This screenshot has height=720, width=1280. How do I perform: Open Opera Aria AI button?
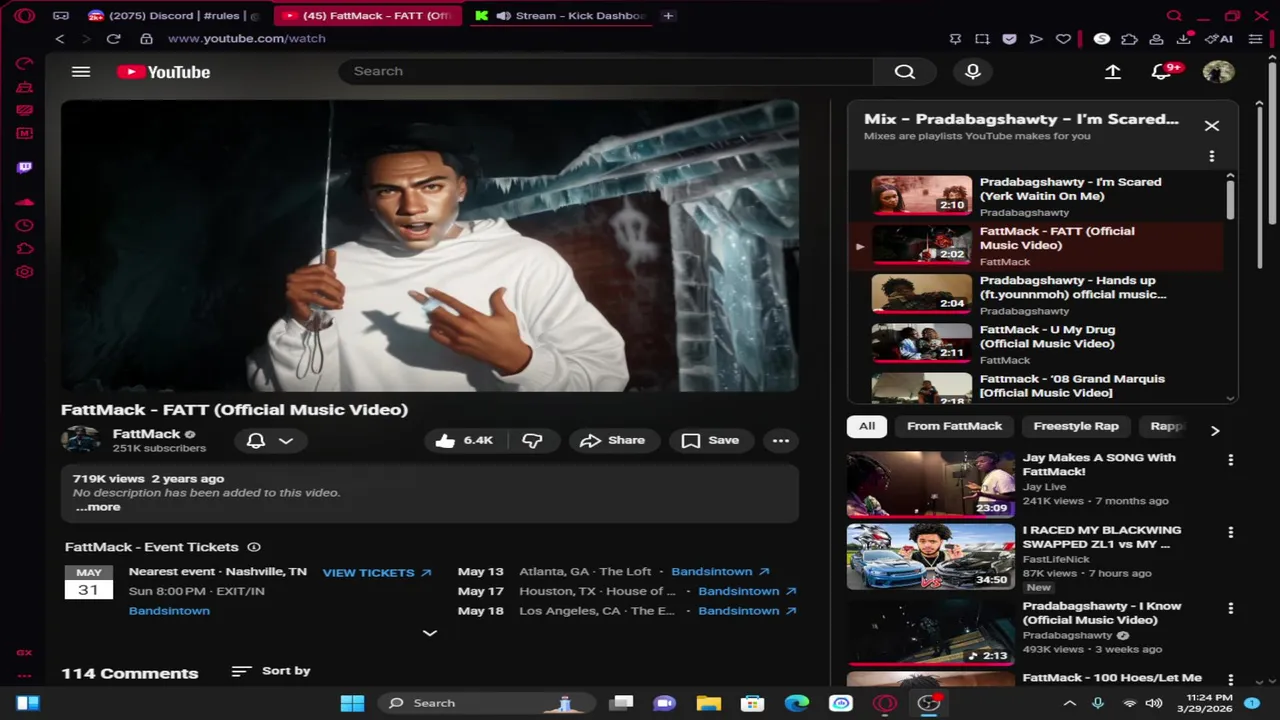[1218, 38]
